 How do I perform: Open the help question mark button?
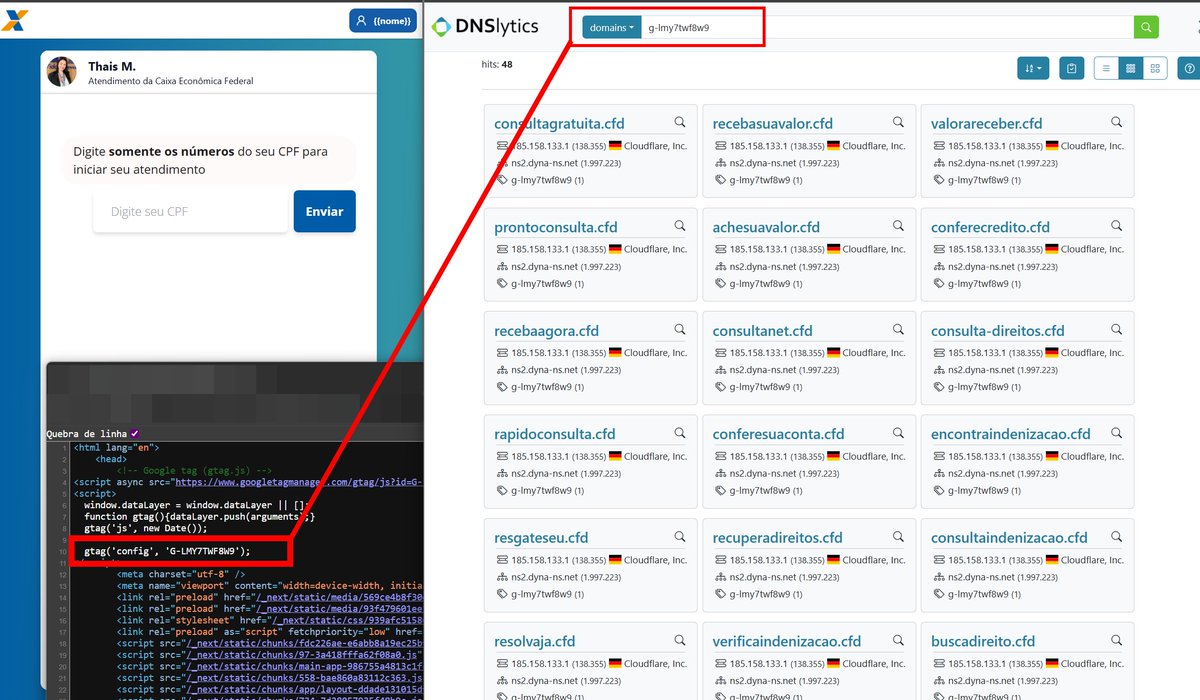(1189, 68)
